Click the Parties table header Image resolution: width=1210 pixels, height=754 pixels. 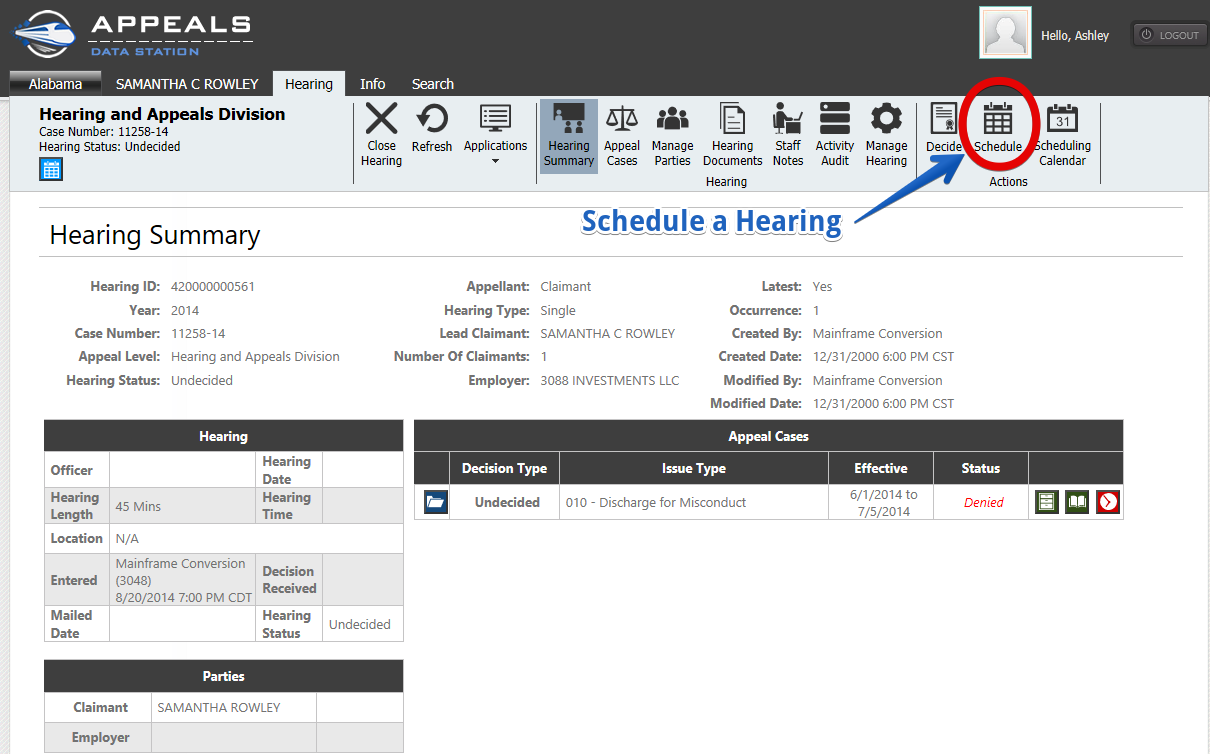click(224, 676)
